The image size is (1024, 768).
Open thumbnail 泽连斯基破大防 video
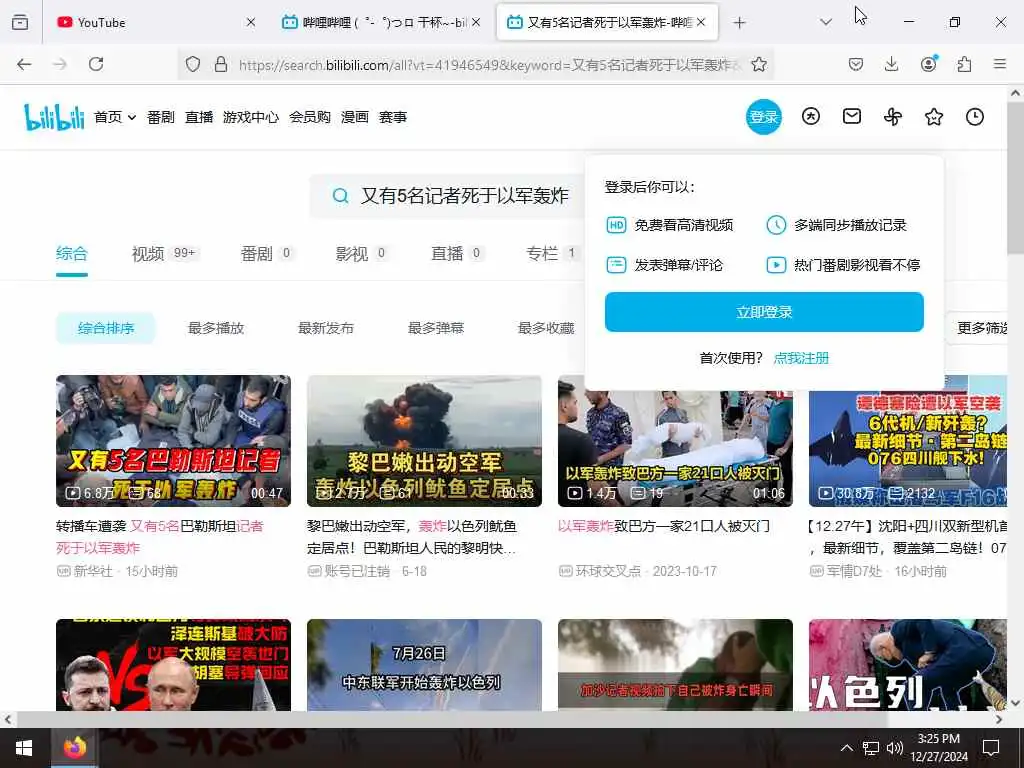[173, 665]
